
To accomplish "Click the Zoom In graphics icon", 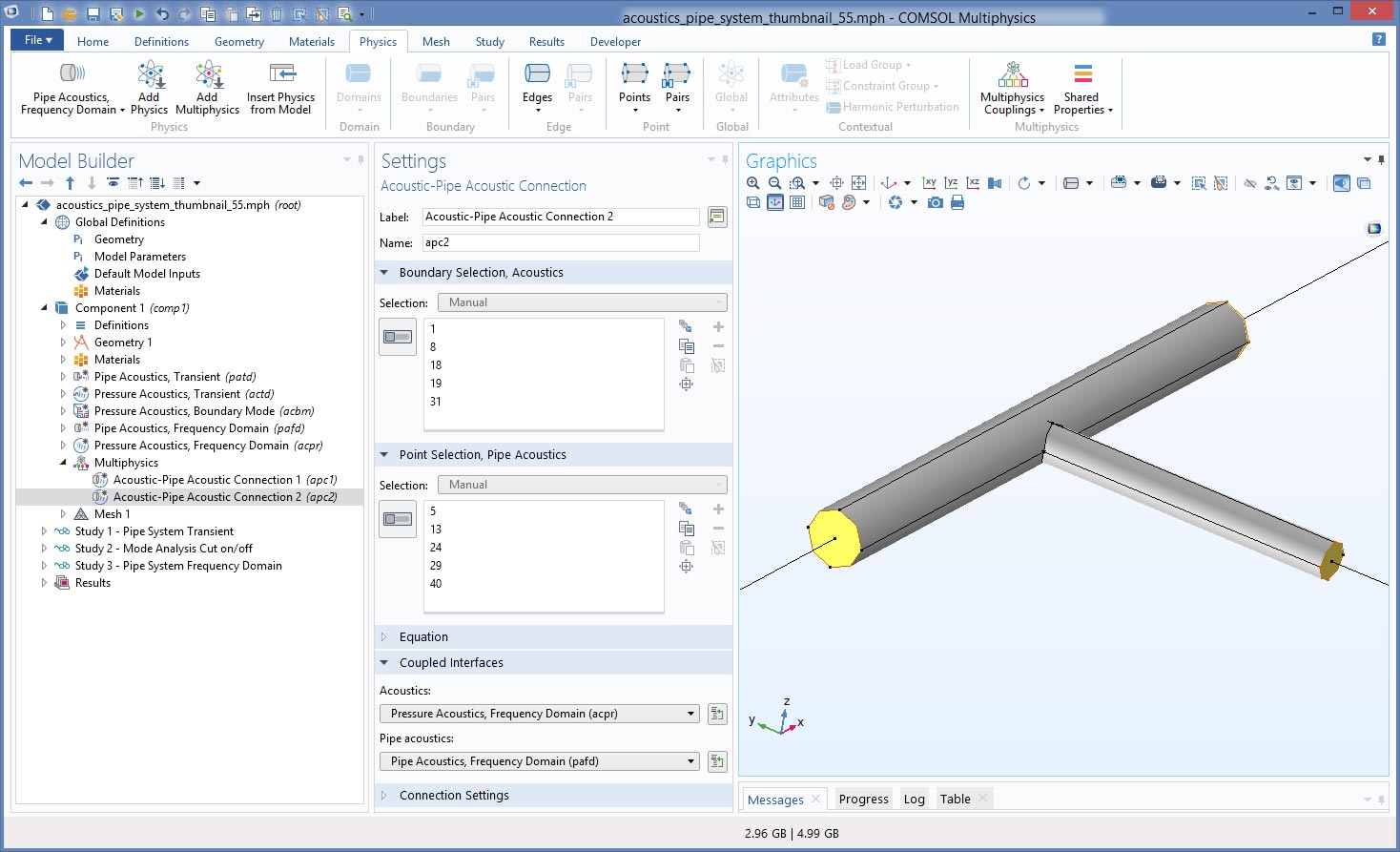I will 753,183.
